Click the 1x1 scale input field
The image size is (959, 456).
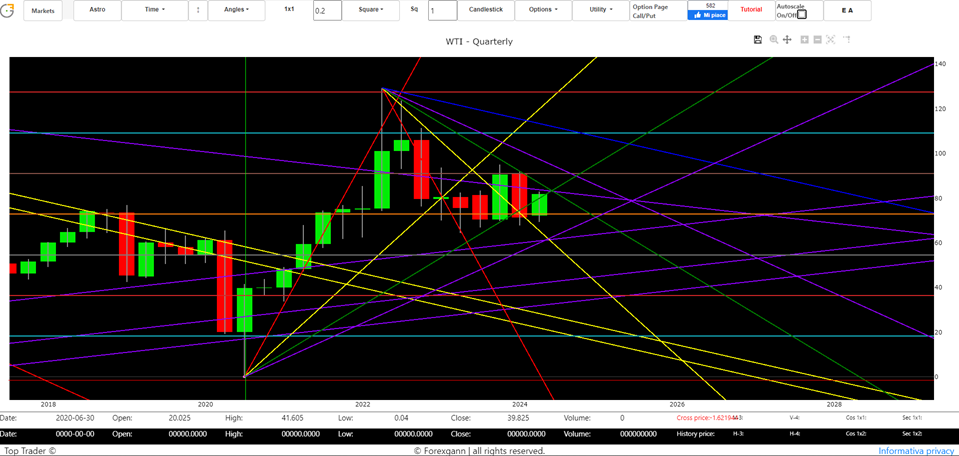click(326, 11)
